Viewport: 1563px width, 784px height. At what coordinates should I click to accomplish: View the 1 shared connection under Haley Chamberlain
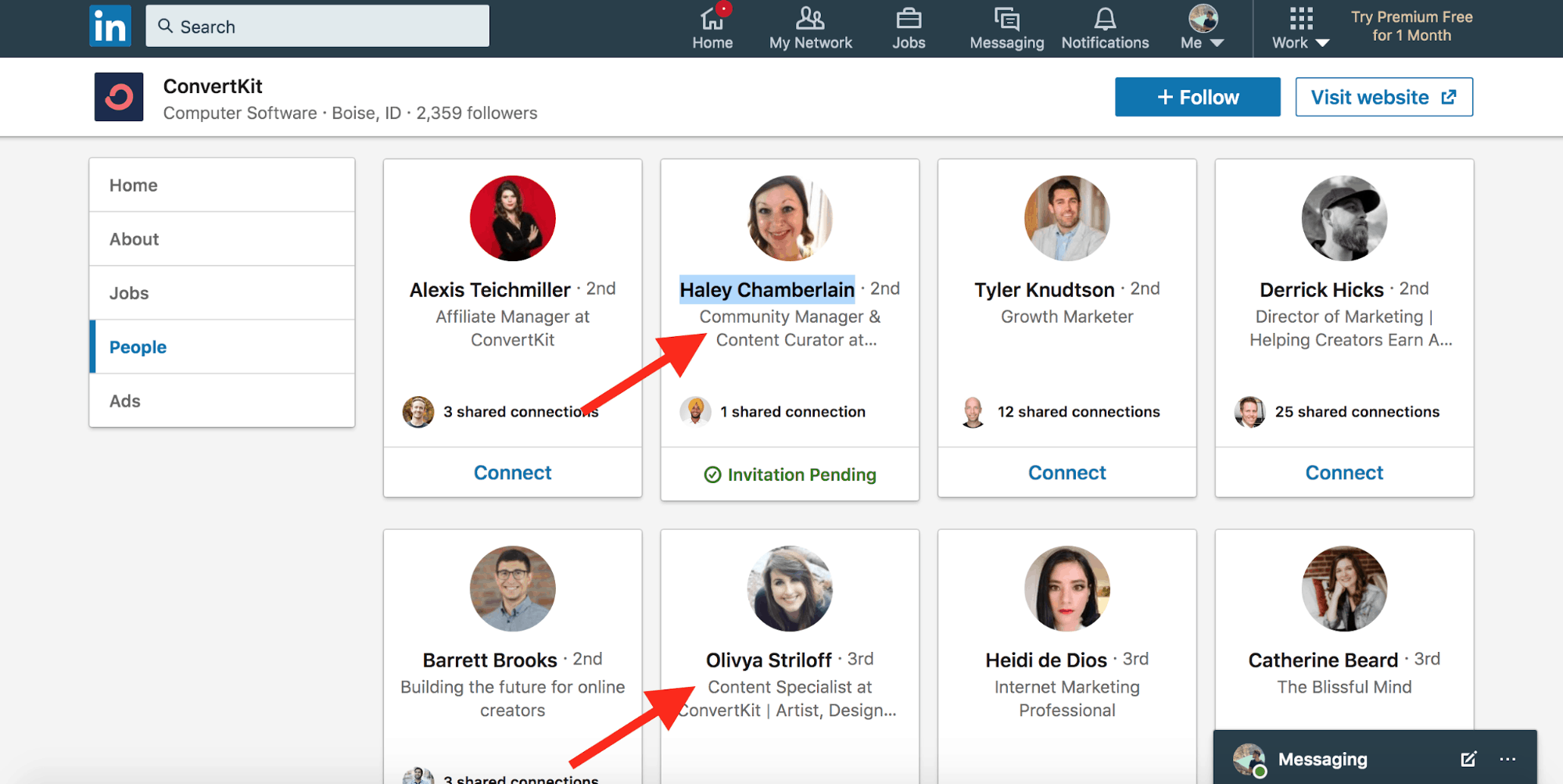(x=793, y=412)
